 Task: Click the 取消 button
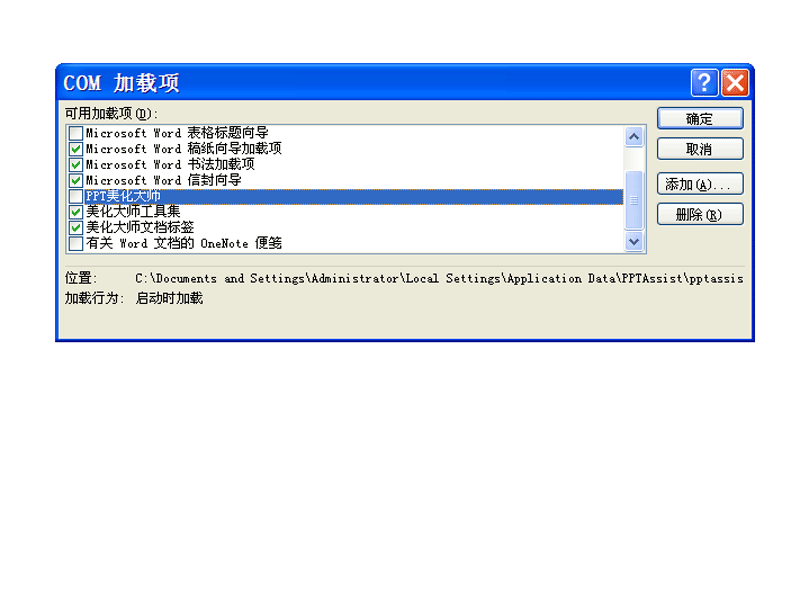point(700,149)
